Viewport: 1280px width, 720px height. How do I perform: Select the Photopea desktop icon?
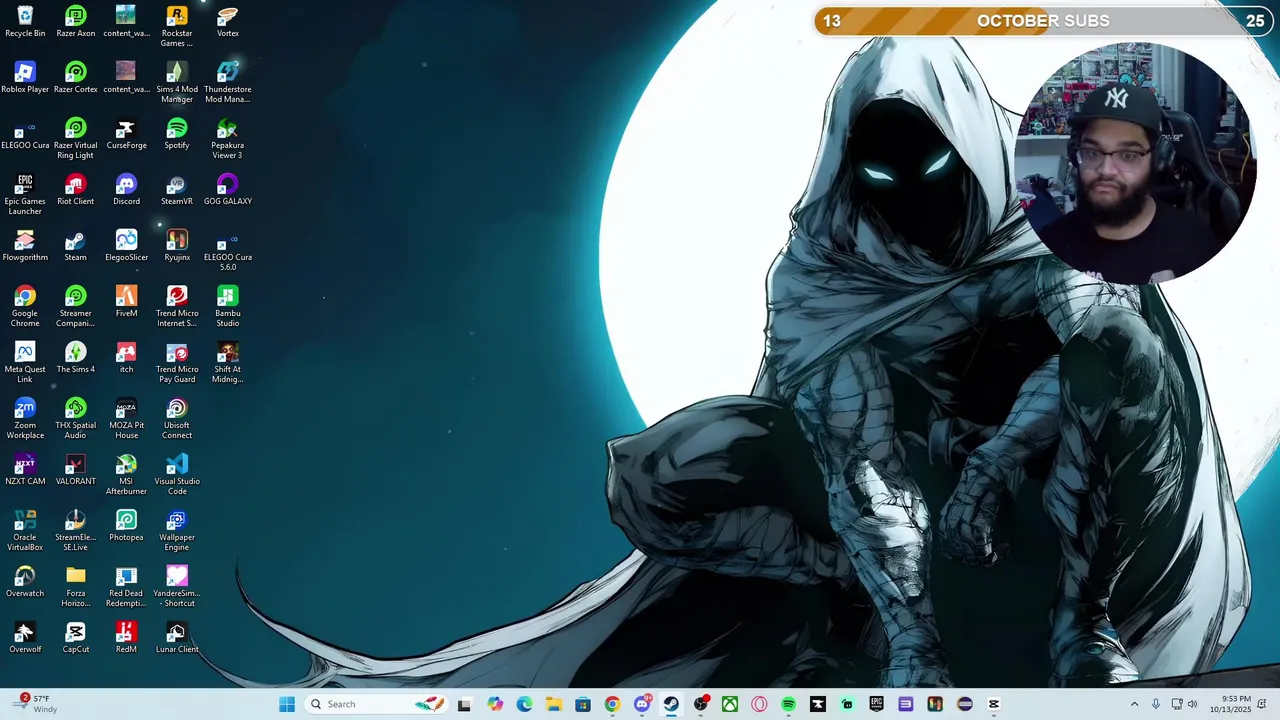[x=126, y=526]
